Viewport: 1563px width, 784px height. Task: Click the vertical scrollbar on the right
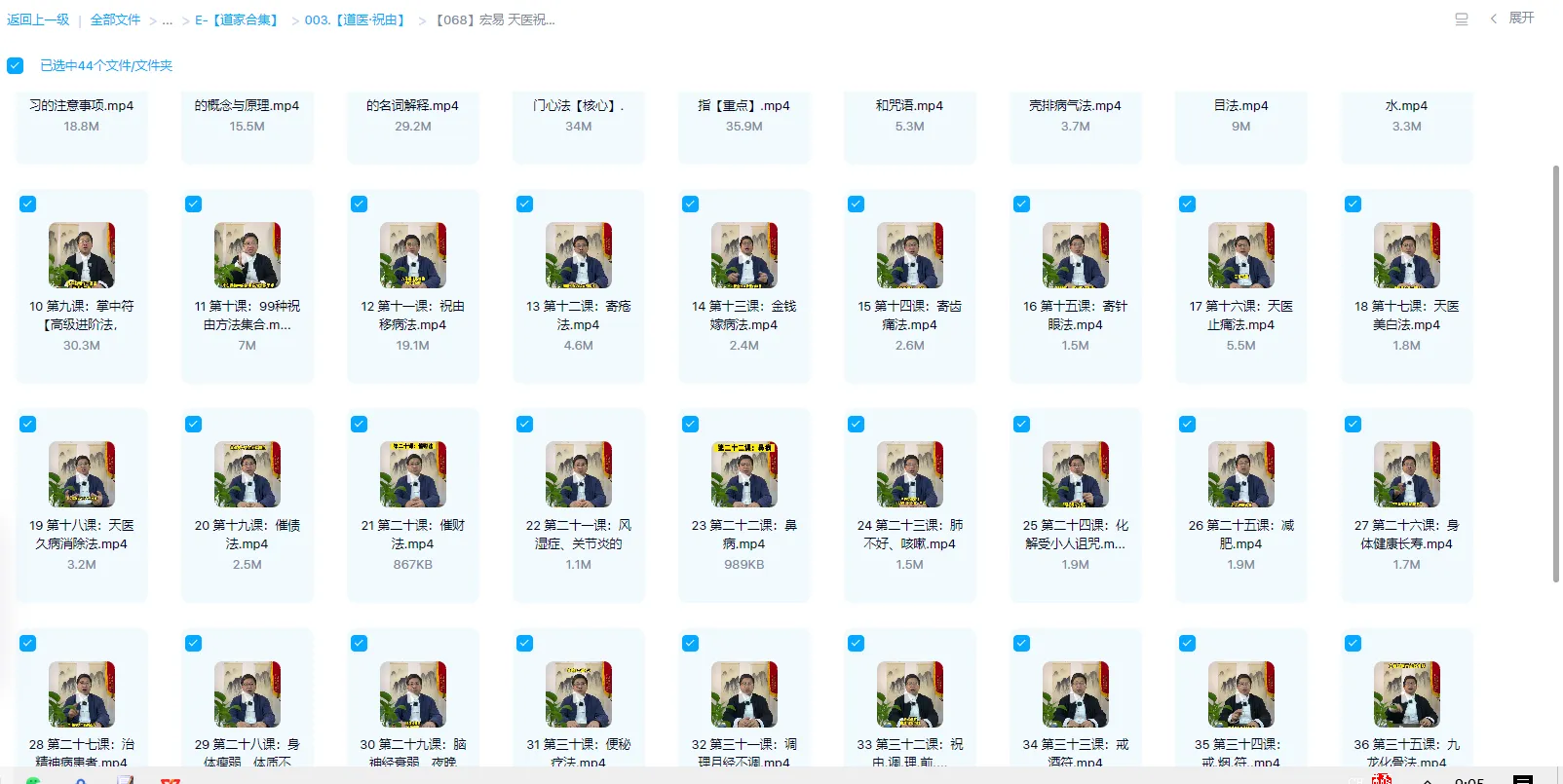click(1555, 375)
